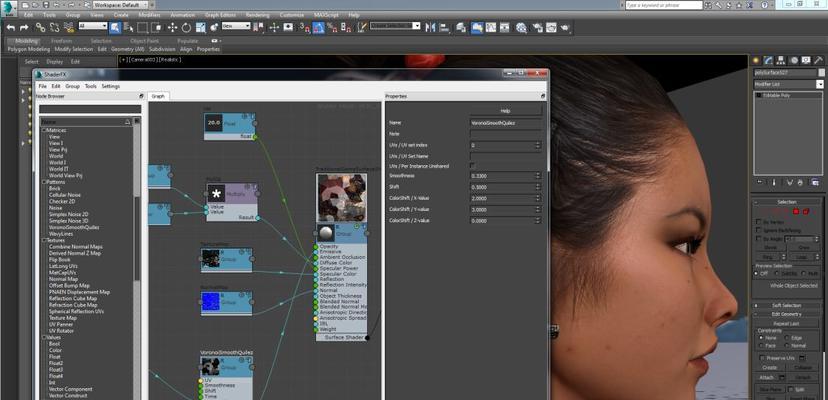This screenshot has height=400, width=828.
Task: Click the Mirror tool icon
Action: pos(431,27)
